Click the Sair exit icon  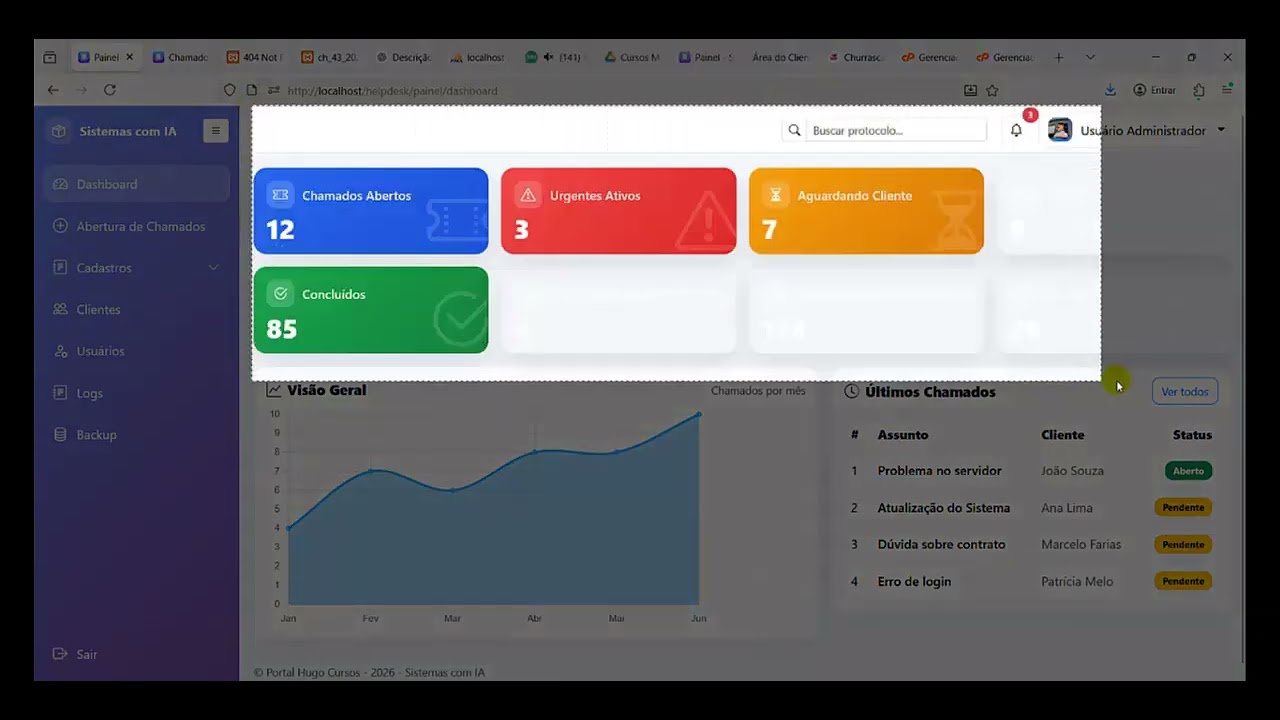pos(60,654)
